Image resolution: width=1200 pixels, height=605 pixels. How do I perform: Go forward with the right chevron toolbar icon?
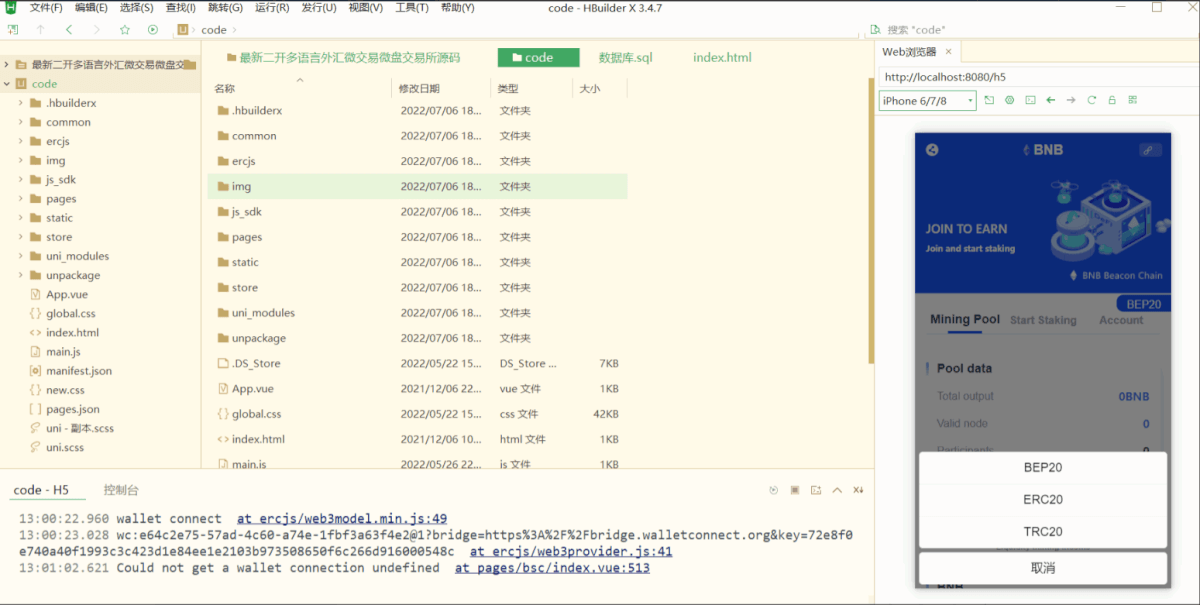pos(97,30)
